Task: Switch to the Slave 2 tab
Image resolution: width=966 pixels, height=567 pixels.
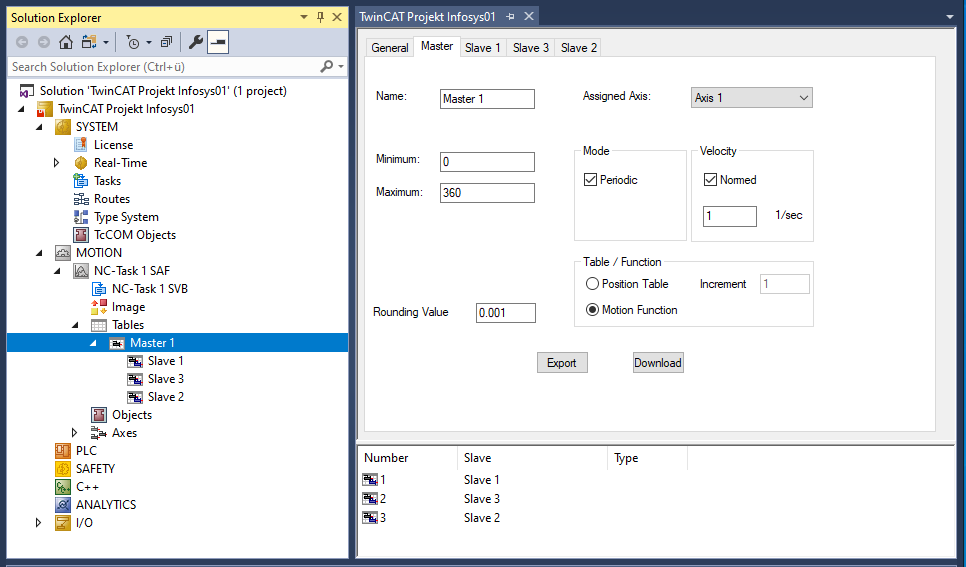Action: [x=578, y=47]
